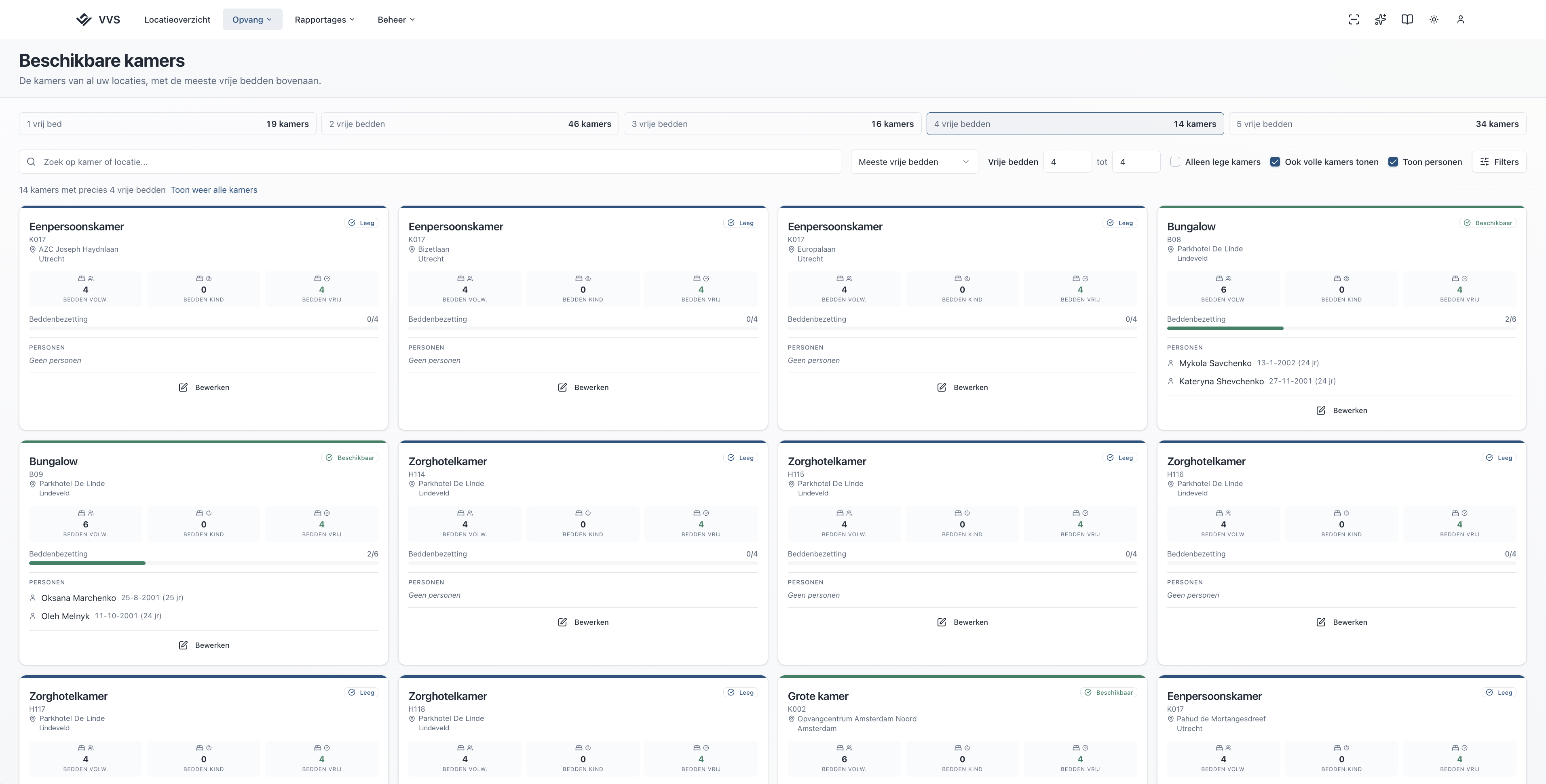Click the Grote kamer K002 title
Image resolution: width=1546 pixels, height=784 pixels.
tap(817, 696)
